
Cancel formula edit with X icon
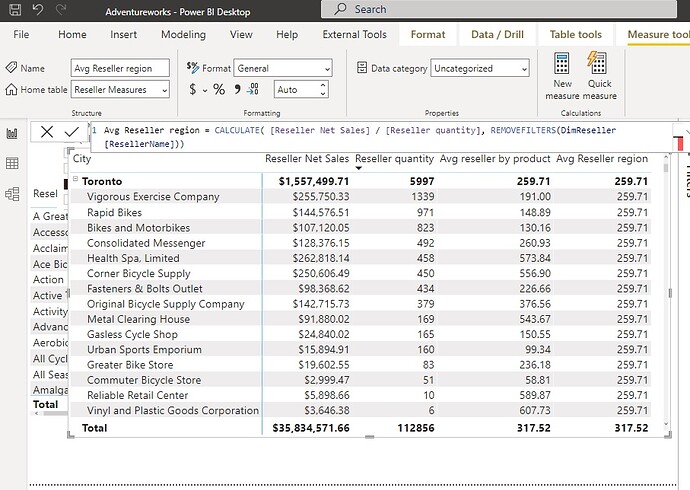coord(47,132)
